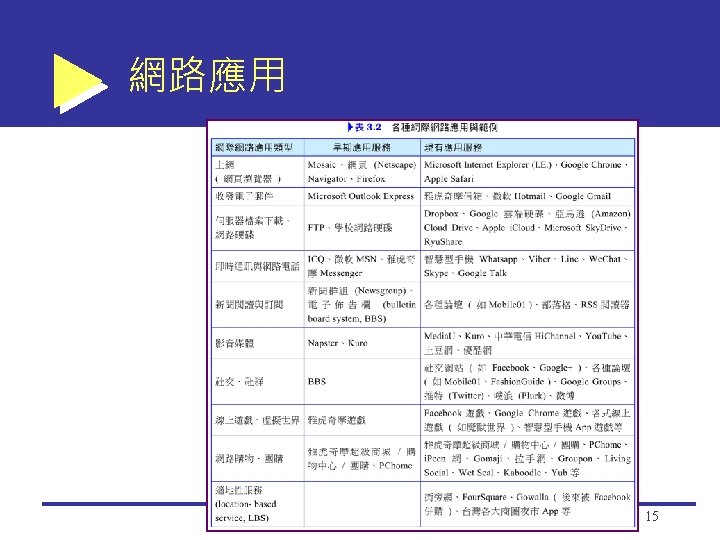The image size is (720, 540).
Task: Click the yellow arrow bullet beside the title
Action: [x=79, y=84]
